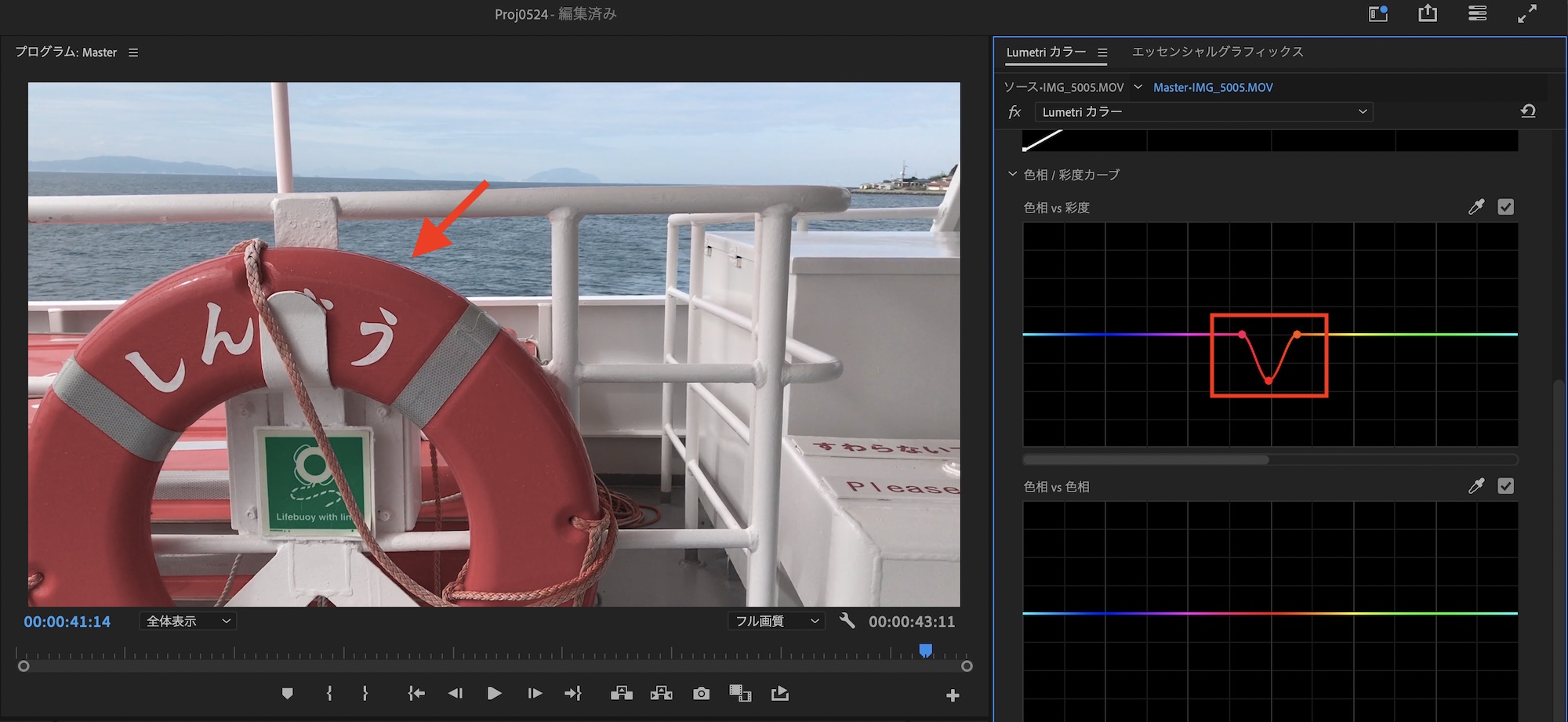Viewport: 1568px width, 722px height.
Task: Click the Lift button icon
Action: click(x=622, y=694)
